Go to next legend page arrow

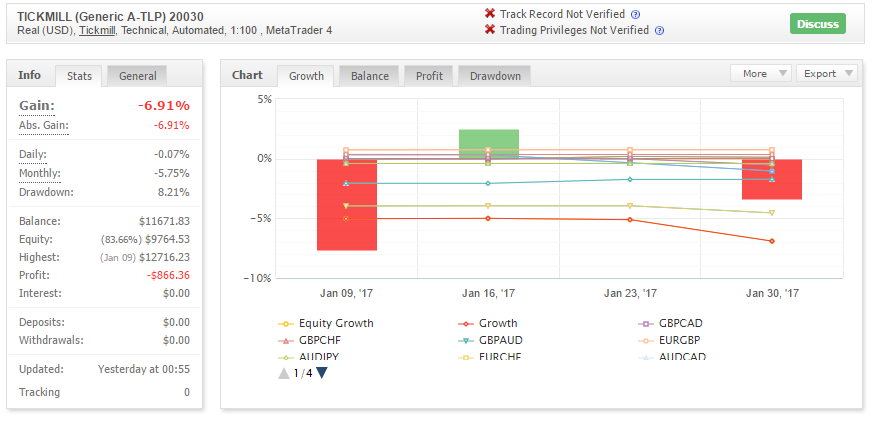click(x=322, y=373)
